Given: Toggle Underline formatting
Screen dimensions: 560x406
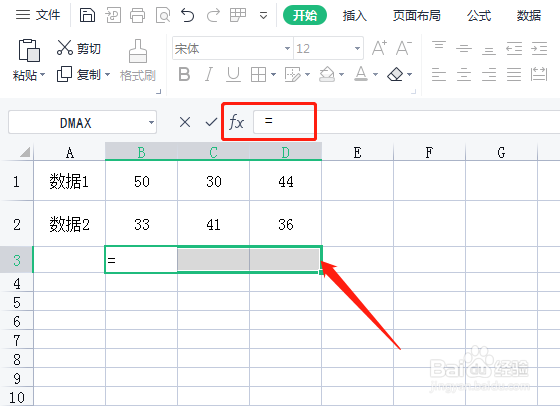Looking at the screenshot, I should pyautogui.click(x=233, y=75).
